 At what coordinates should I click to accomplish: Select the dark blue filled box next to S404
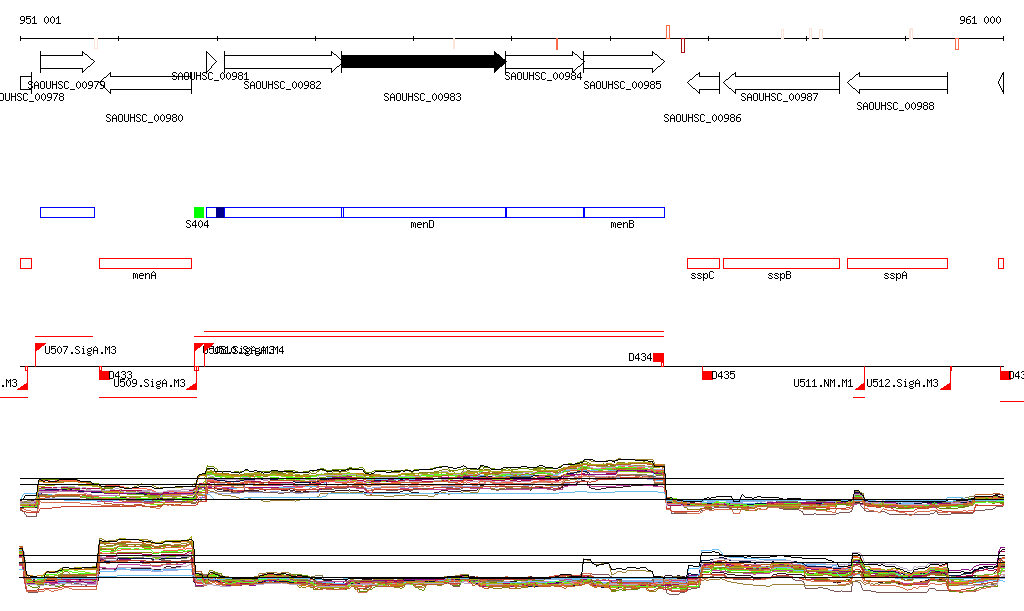pyautogui.click(x=220, y=212)
